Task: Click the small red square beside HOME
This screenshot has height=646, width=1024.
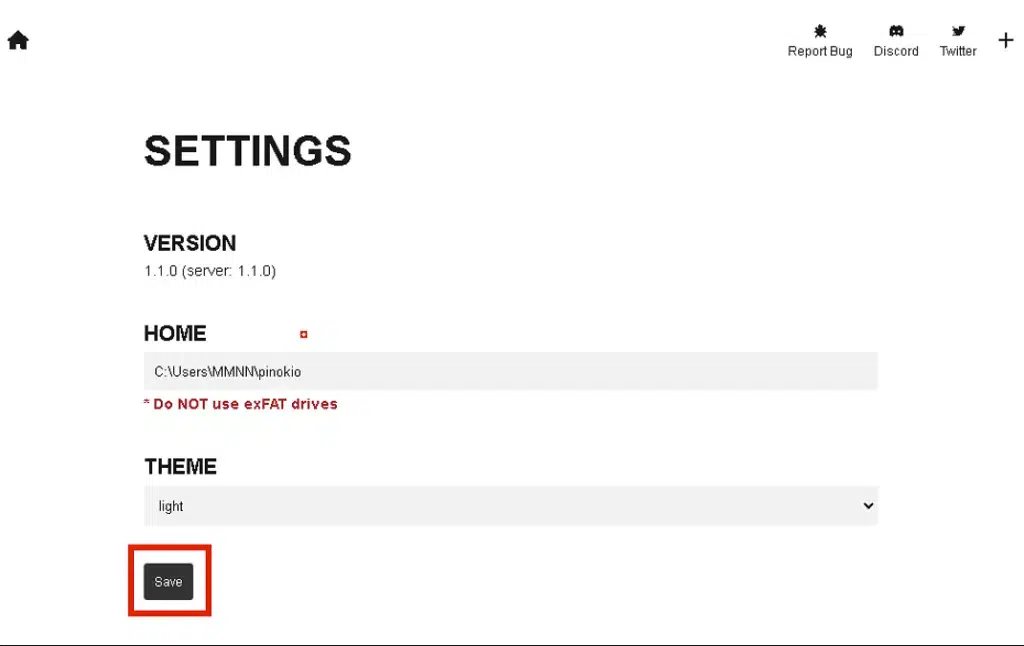Action: pos(304,334)
